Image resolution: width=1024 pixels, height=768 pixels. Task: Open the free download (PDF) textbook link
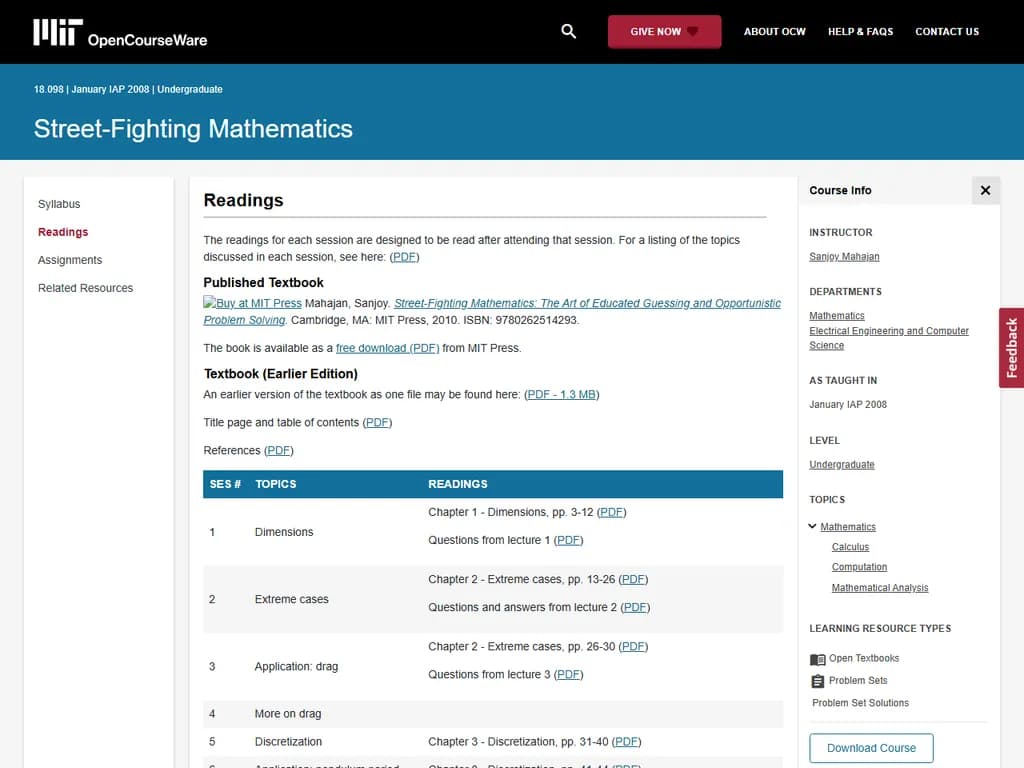point(388,348)
